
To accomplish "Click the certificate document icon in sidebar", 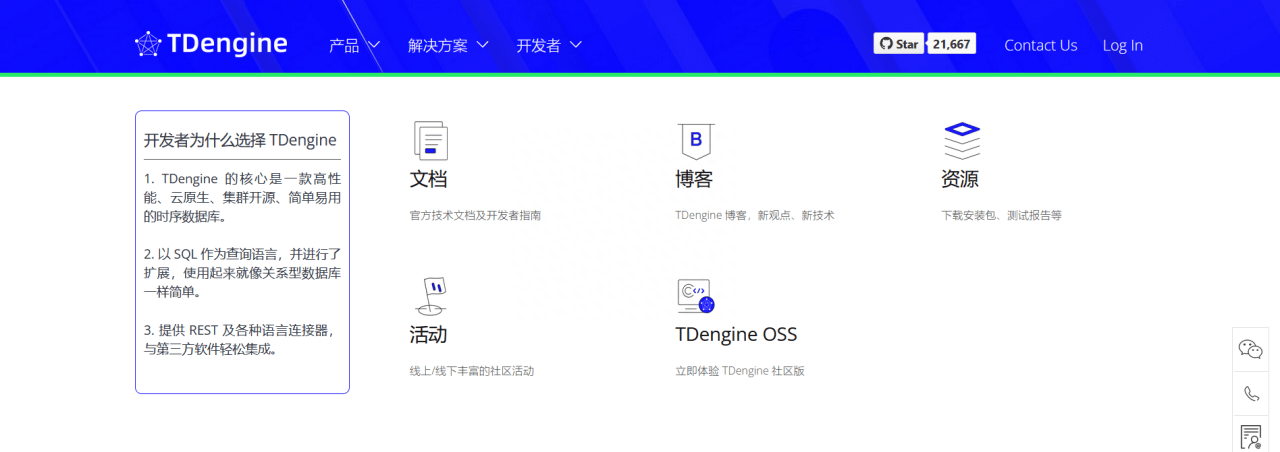I will click(1250, 436).
